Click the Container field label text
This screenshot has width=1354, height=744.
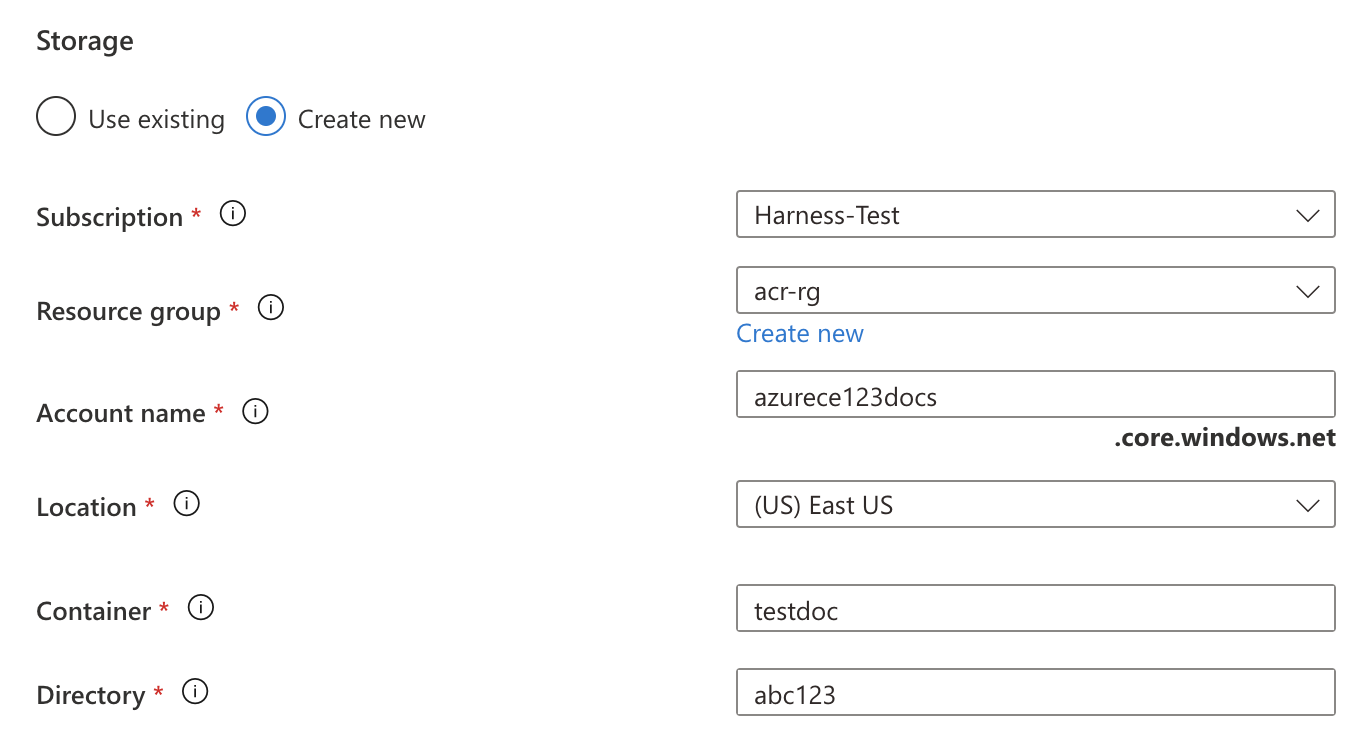(x=94, y=611)
